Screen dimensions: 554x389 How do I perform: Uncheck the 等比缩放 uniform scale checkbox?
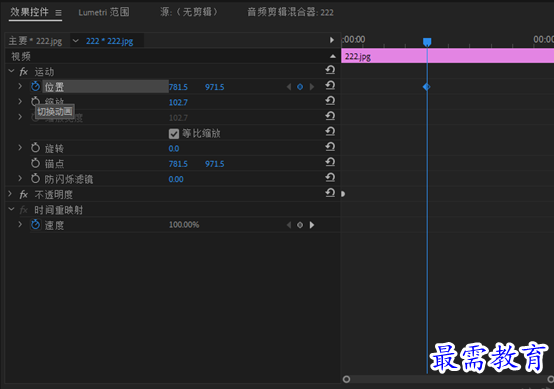coord(173,134)
